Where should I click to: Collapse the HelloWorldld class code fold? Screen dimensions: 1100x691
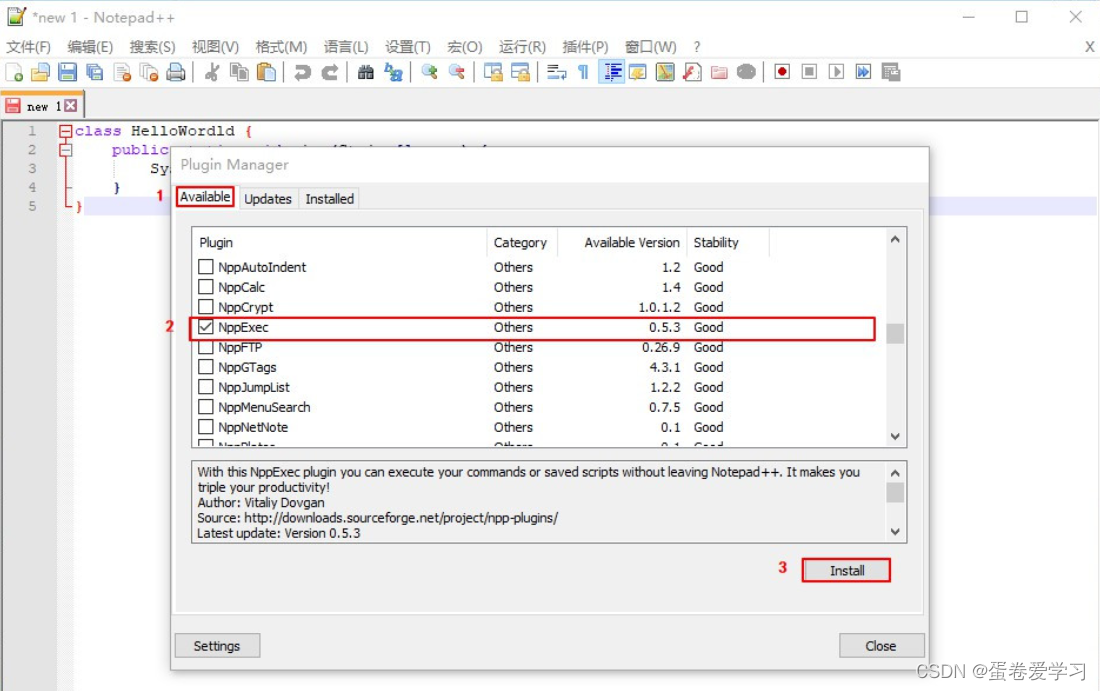[x=64, y=130]
